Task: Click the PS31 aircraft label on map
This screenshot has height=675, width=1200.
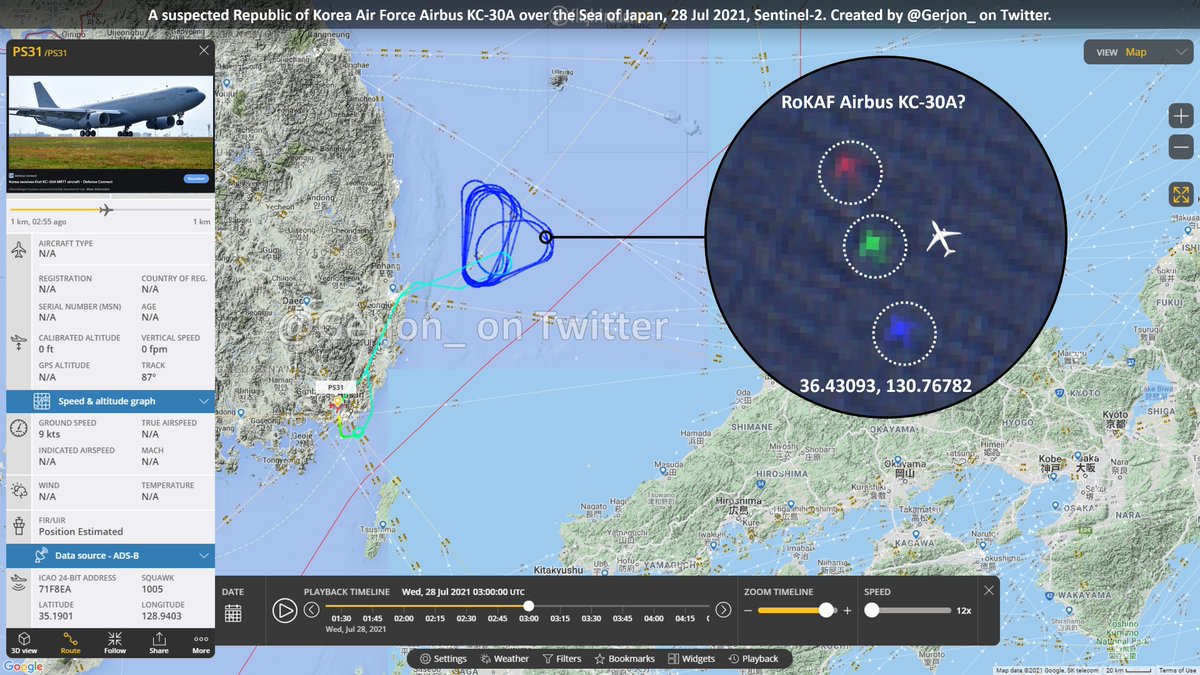Action: click(x=337, y=387)
